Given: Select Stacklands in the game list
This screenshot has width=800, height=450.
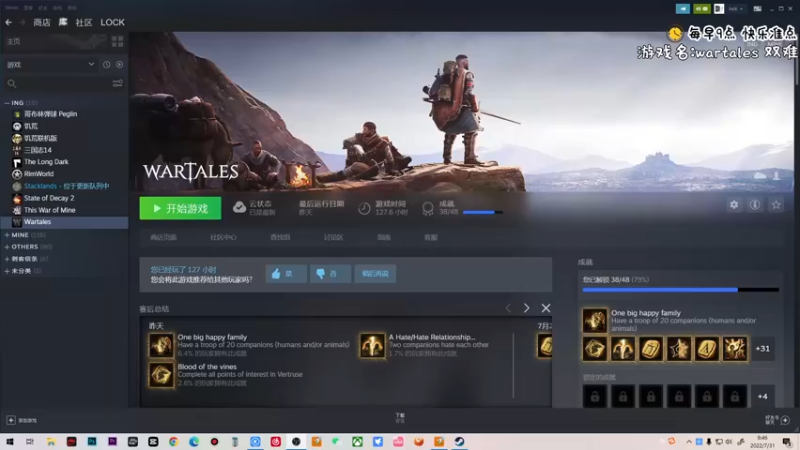Looking at the screenshot, I should 66,186.
